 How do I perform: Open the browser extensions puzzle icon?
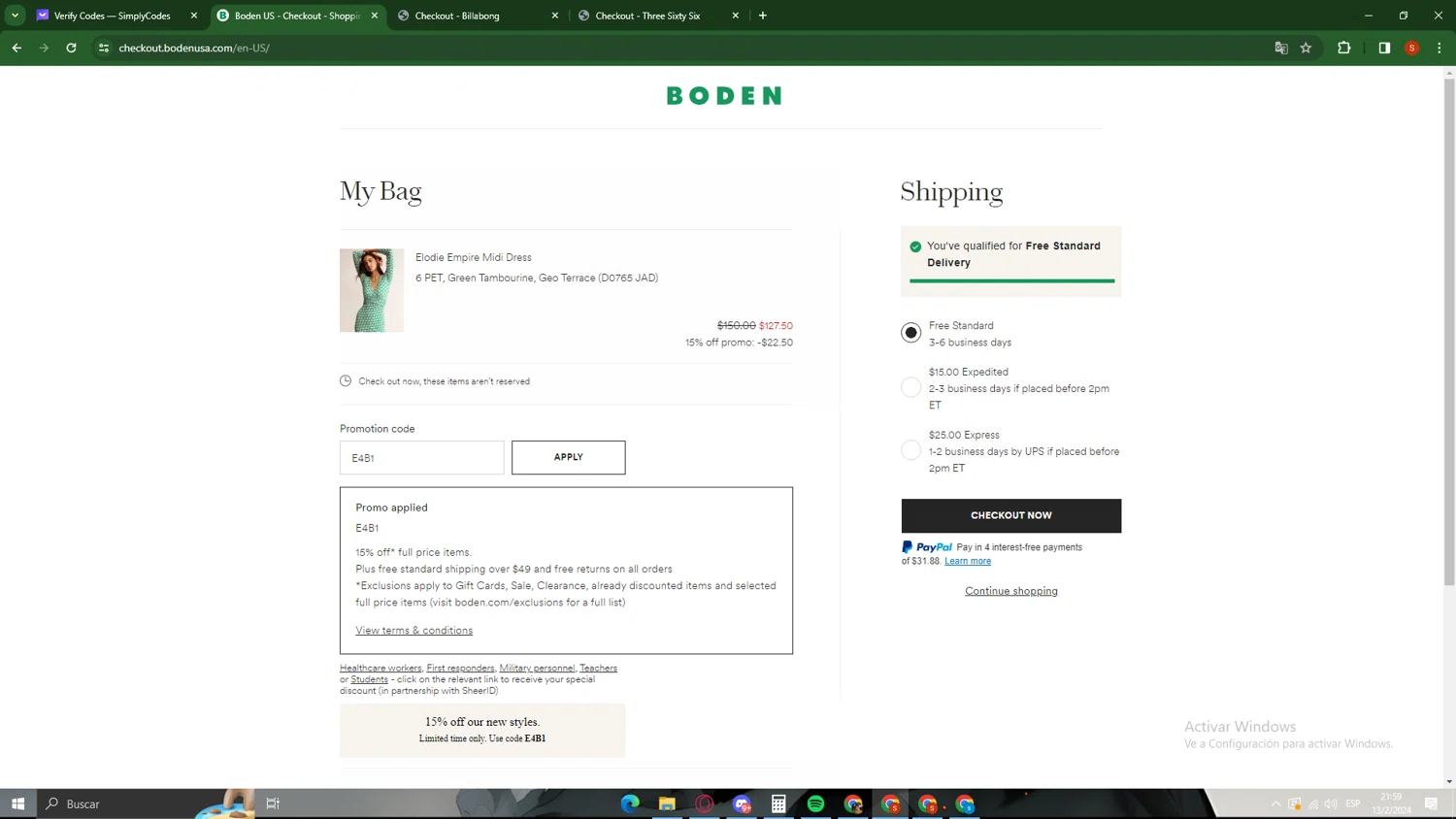point(1344,48)
